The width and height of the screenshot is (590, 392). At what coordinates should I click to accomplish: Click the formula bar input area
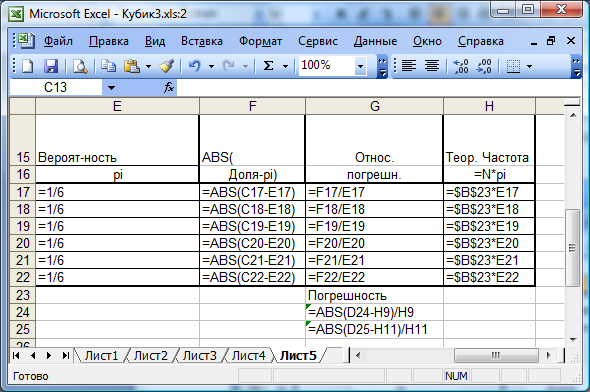pos(378,88)
